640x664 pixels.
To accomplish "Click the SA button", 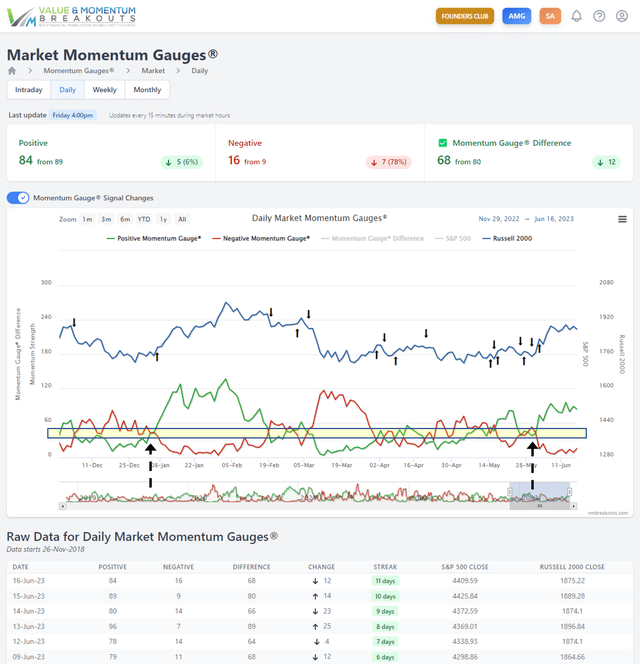I will click(x=550, y=16).
